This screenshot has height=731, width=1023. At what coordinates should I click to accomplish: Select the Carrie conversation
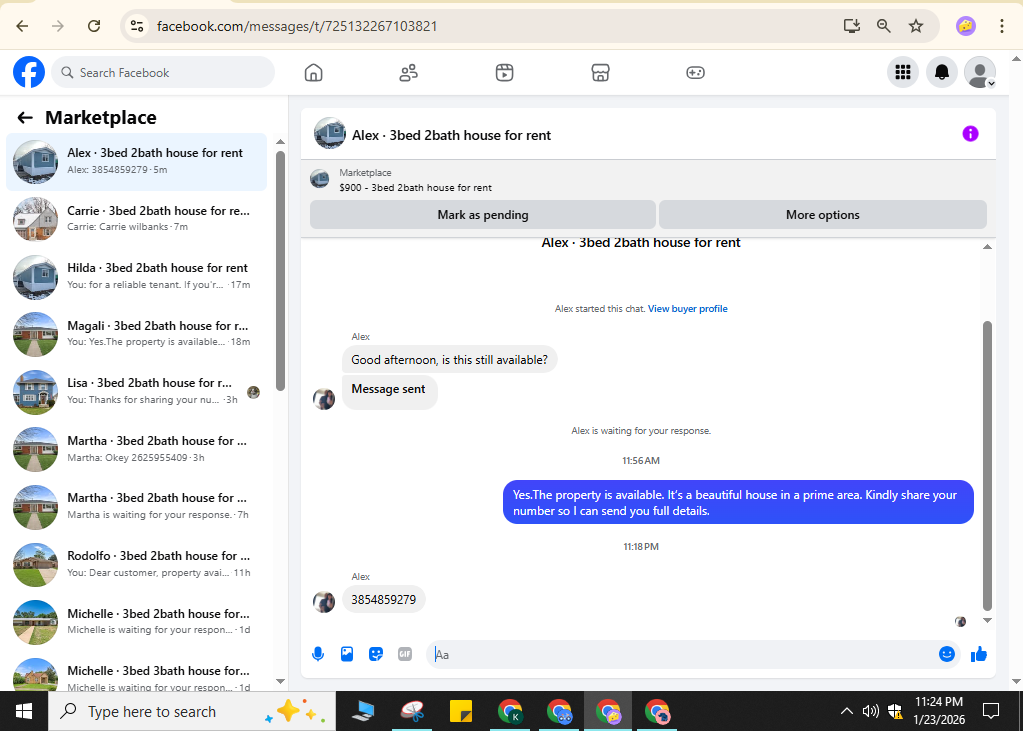(x=136, y=219)
